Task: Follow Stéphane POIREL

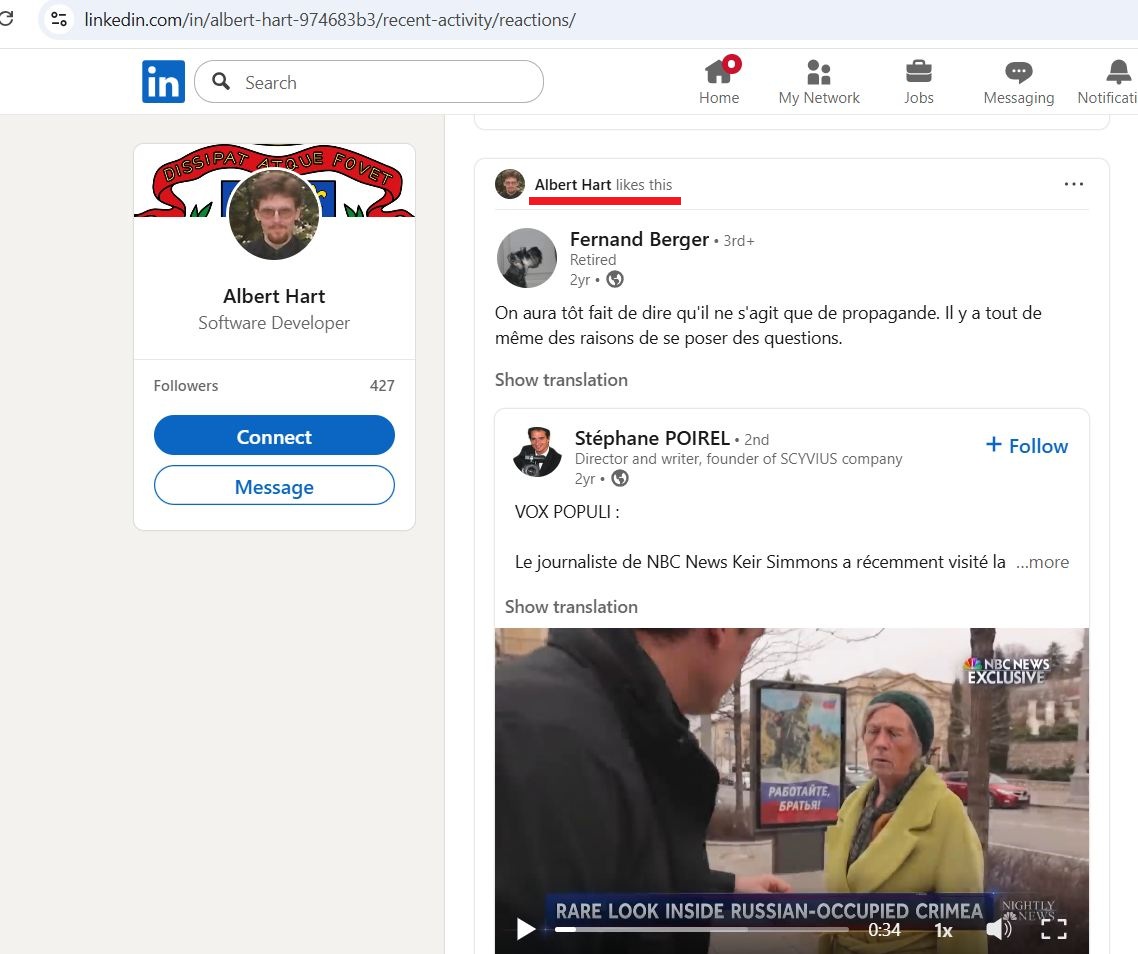Action: click(1026, 445)
